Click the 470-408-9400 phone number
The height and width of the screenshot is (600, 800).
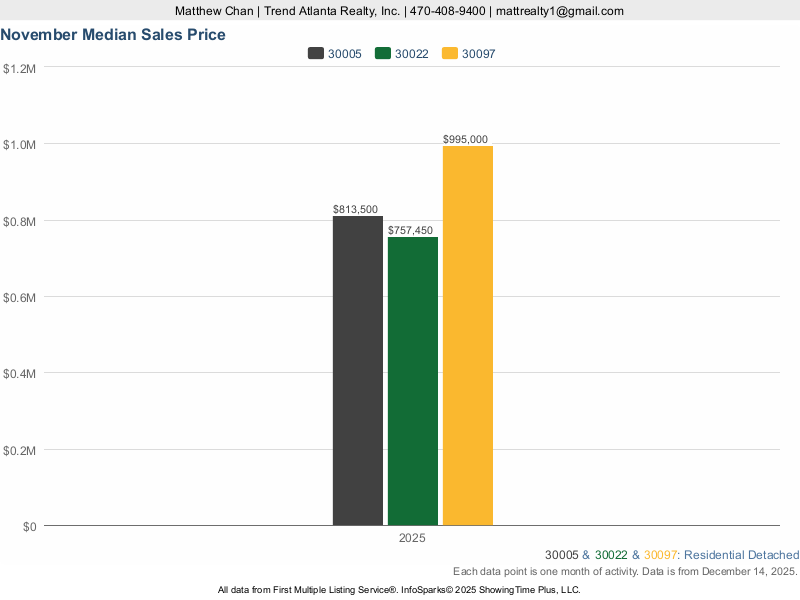click(448, 11)
